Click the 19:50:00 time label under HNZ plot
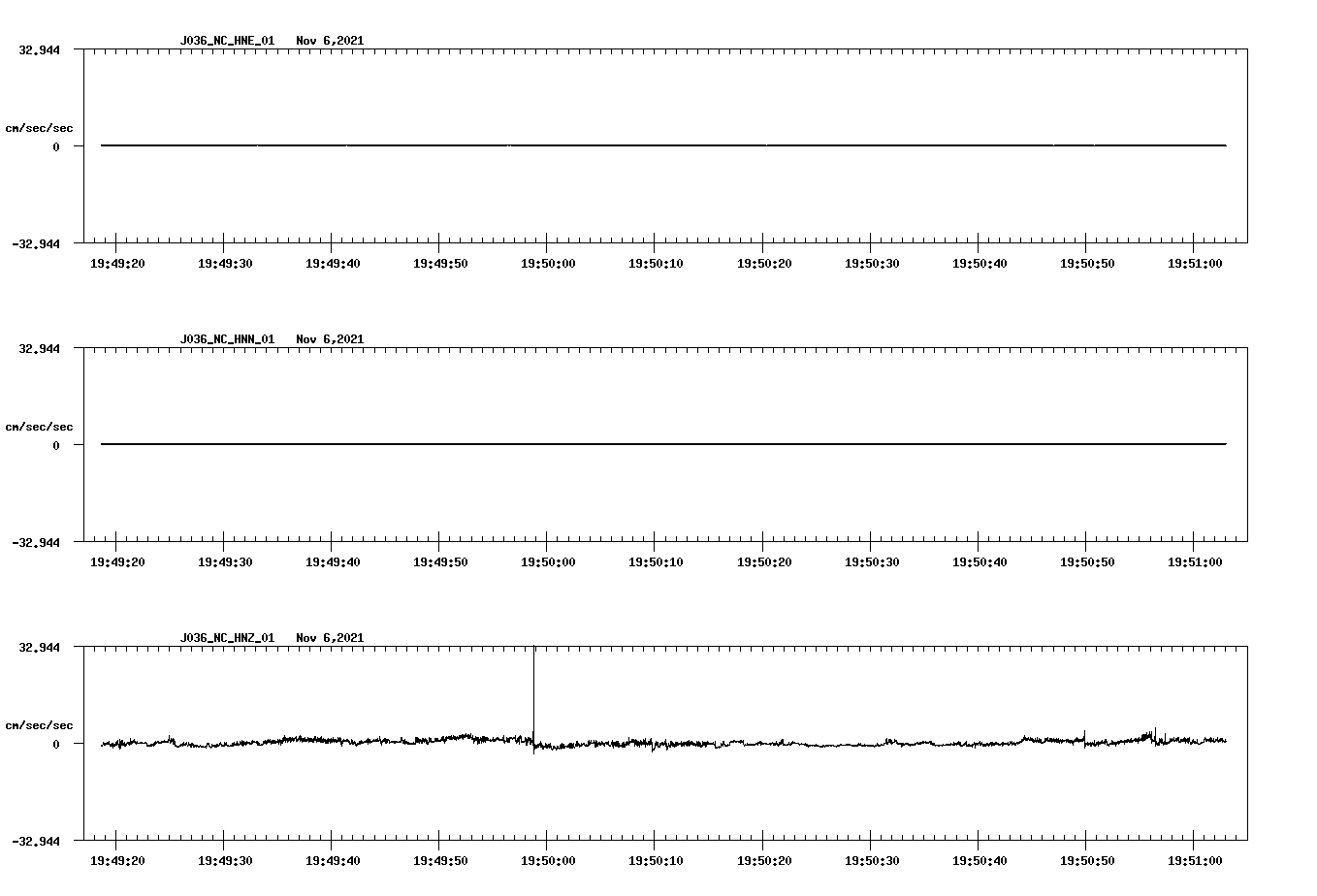Screen dimensions: 1317x896 pos(548,860)
